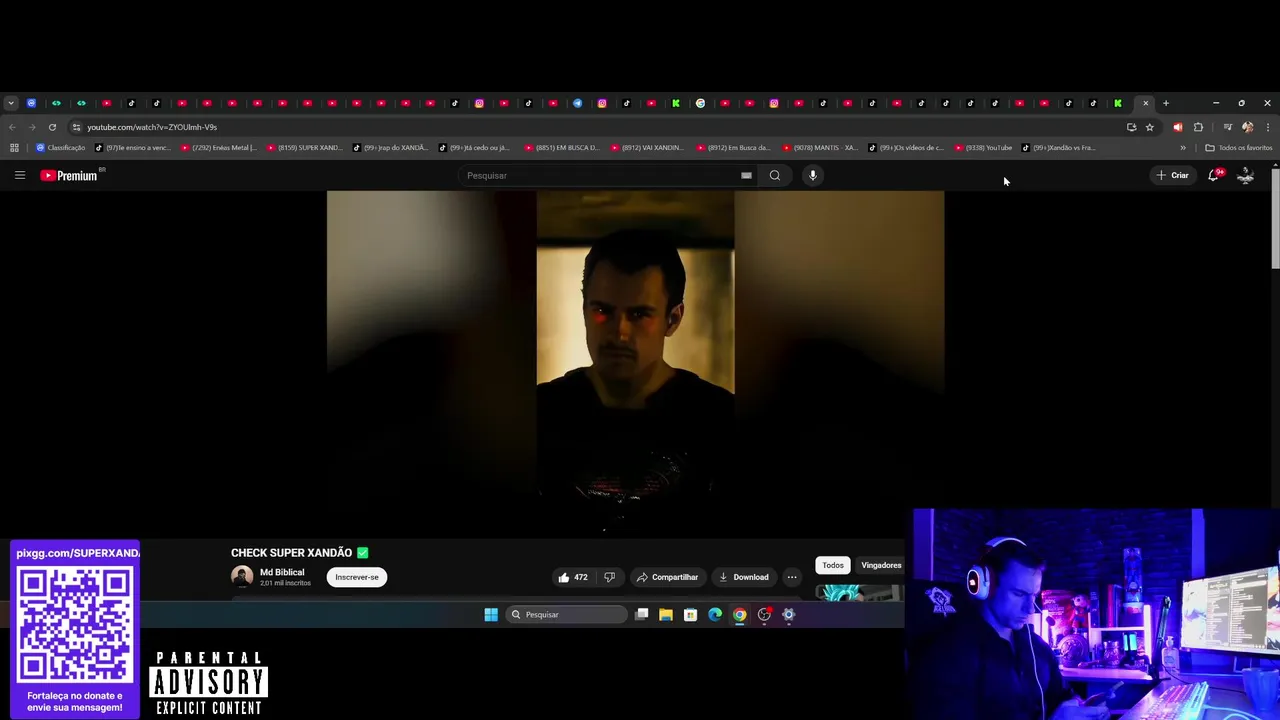Open YouTube notifications bell

pos(1214,175)
